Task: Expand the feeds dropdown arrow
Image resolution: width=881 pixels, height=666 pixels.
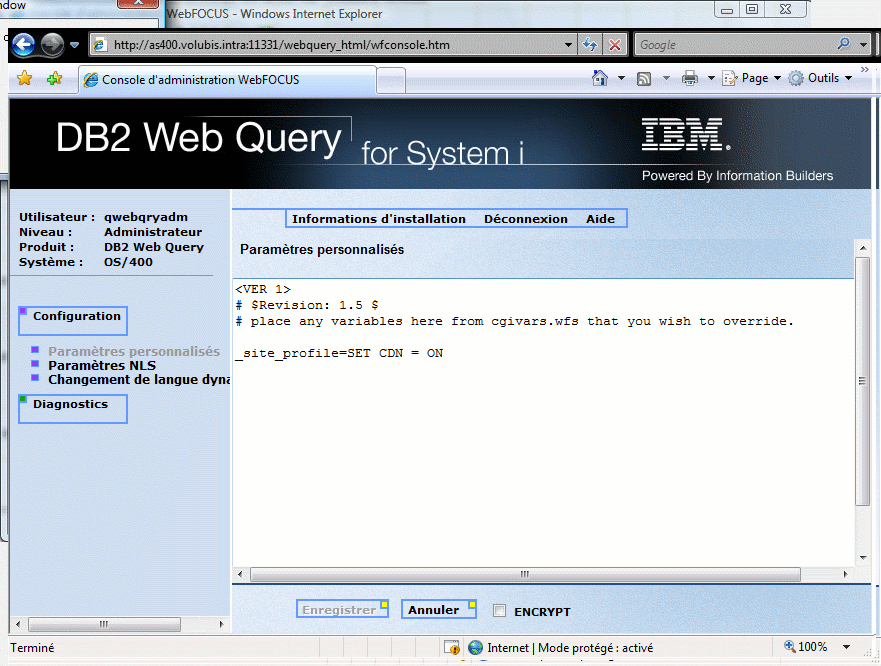Action: (666, 78)
